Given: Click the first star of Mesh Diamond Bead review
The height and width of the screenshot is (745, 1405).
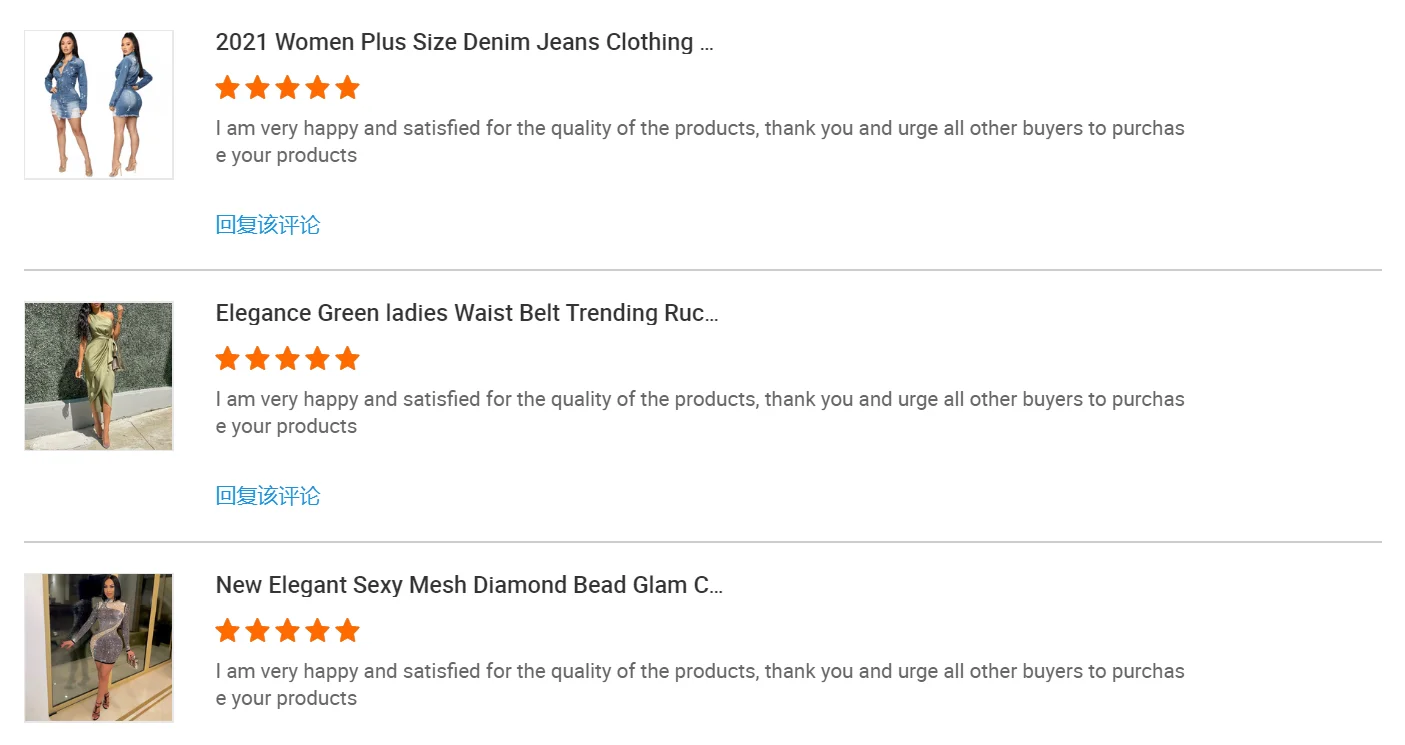Looking at the screenshot, I should [x=227, y=631].
